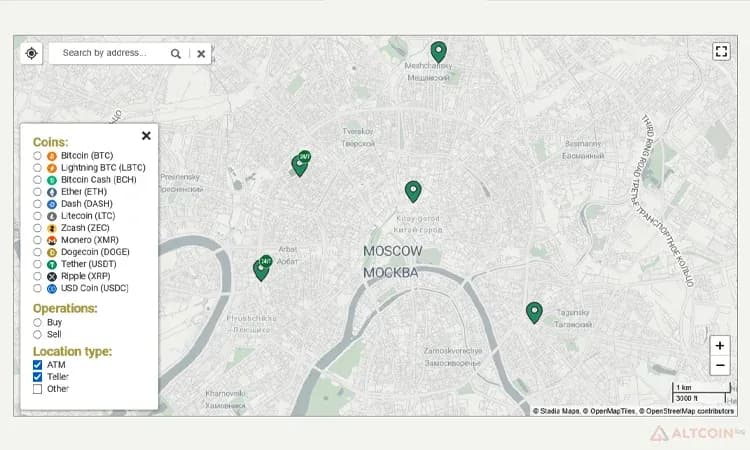Select the Ether (ETH) radio button
Viewport: 750px width, 450px height.
37,192
